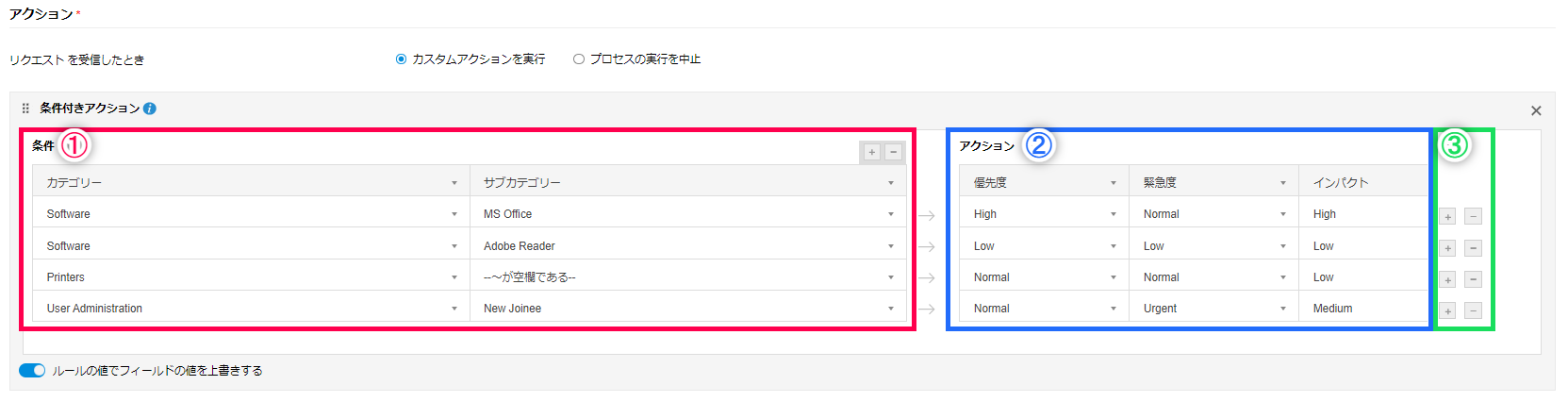Add a row after the MS Office rule

pos(1448,217)
